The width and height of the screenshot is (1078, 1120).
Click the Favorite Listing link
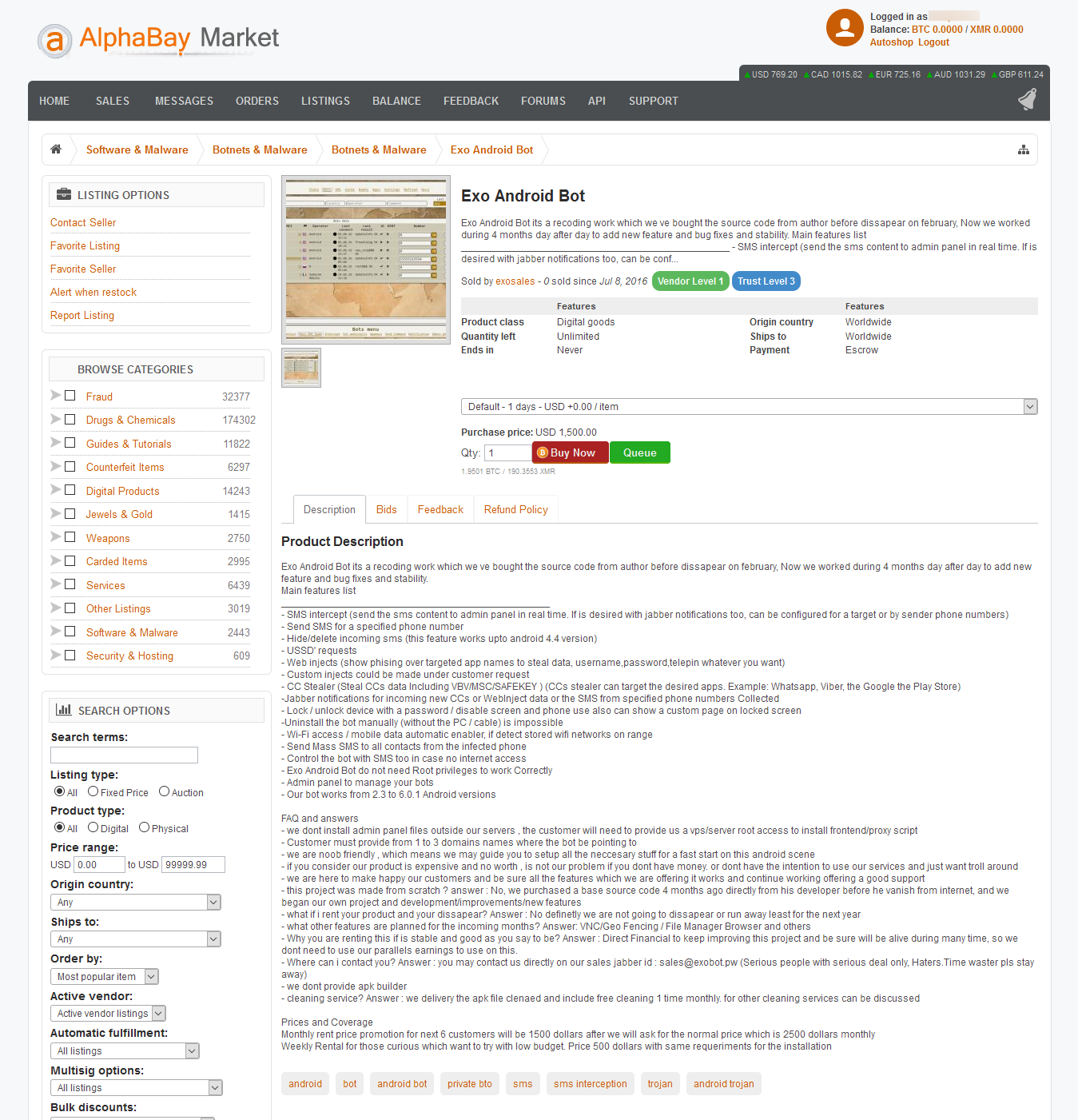[x=85, y=245]
